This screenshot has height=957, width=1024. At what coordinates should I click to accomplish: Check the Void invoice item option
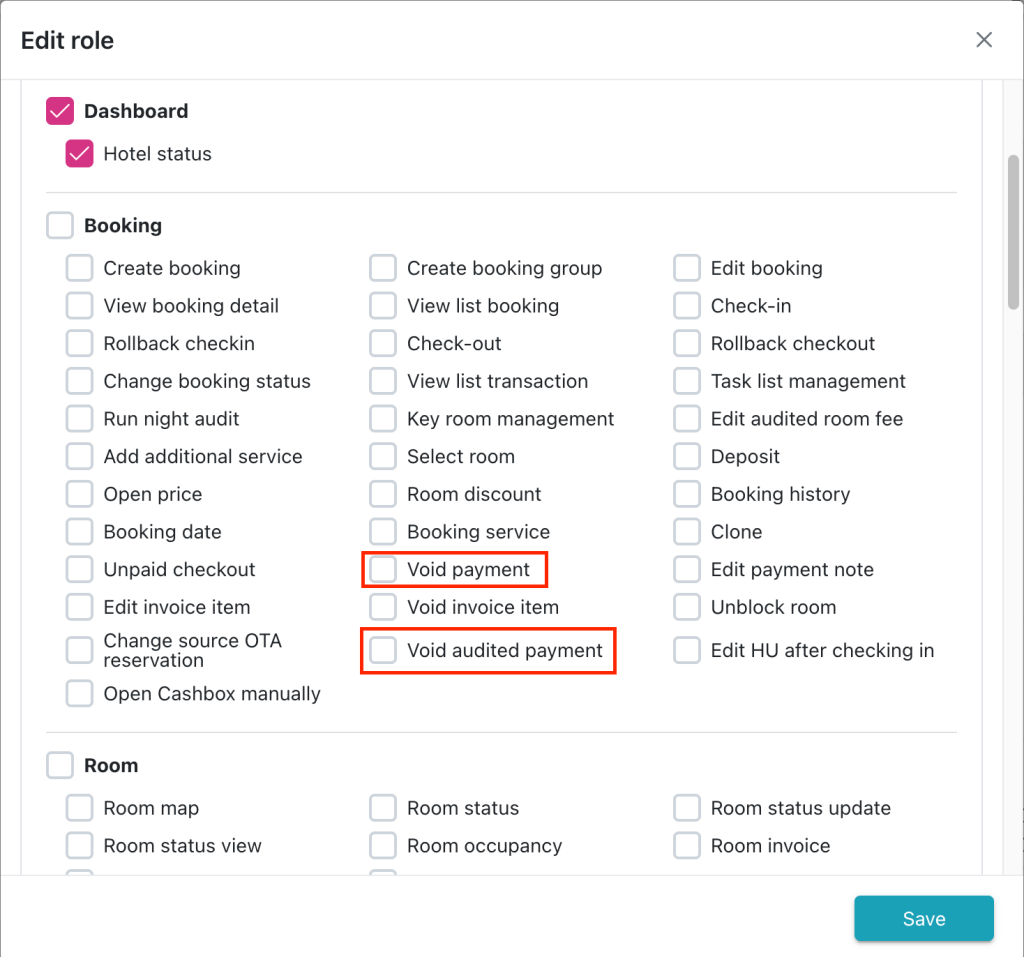point(383,607)
